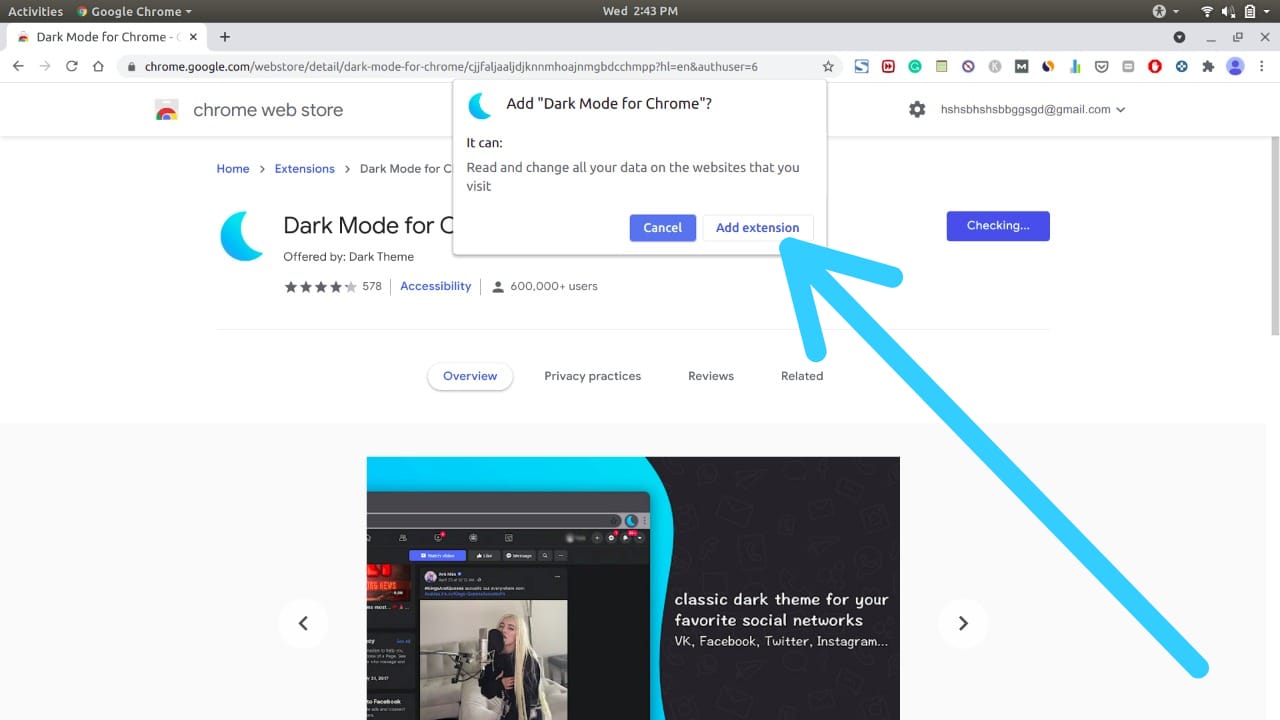Open the bar chart extension icon
1280x720 pixels.
(x=1075, y=66)
